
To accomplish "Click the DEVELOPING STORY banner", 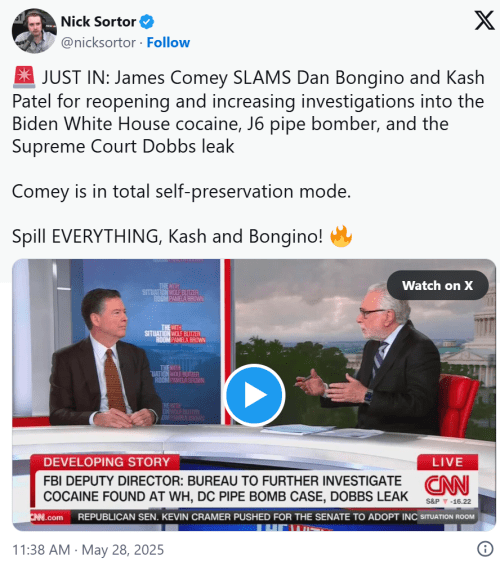I will [x=106, y=462].
